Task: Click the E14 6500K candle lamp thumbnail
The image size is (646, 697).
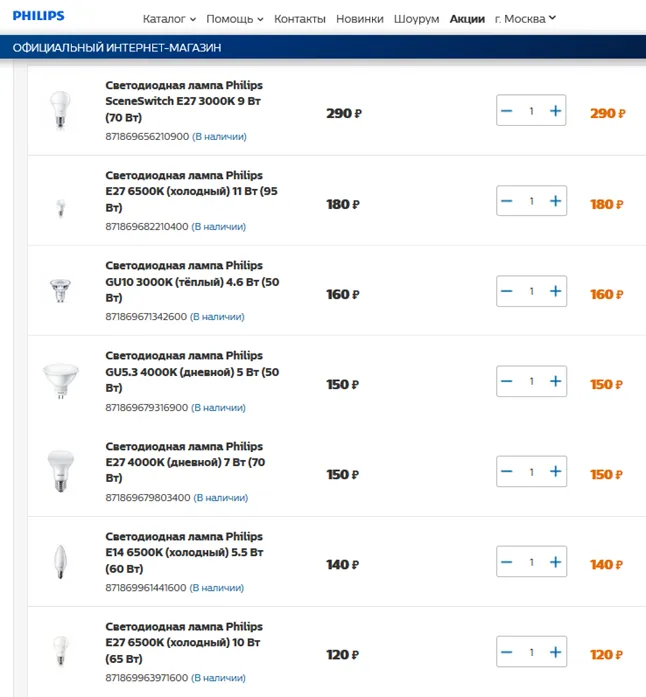Action: point(61,562)
